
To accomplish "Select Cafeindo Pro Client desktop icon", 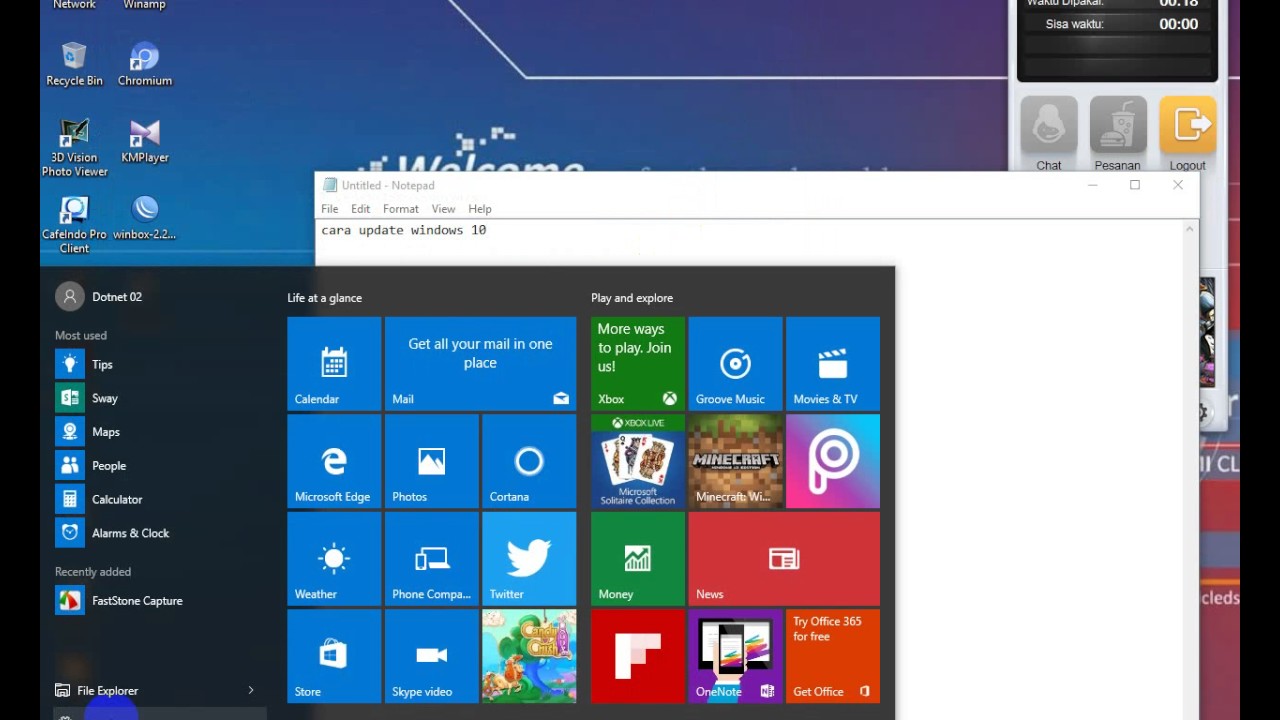I will click(74, 225).
